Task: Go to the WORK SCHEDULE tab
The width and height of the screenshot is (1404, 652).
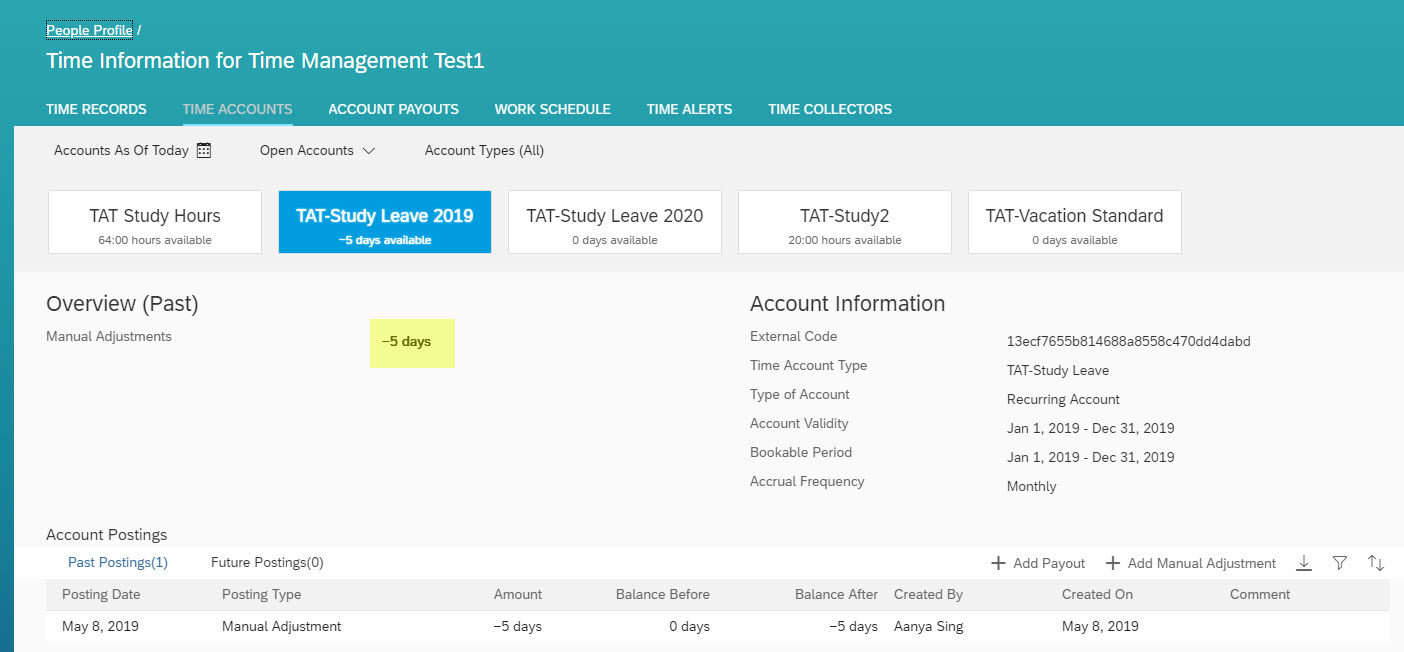Action: click(552, 109)
